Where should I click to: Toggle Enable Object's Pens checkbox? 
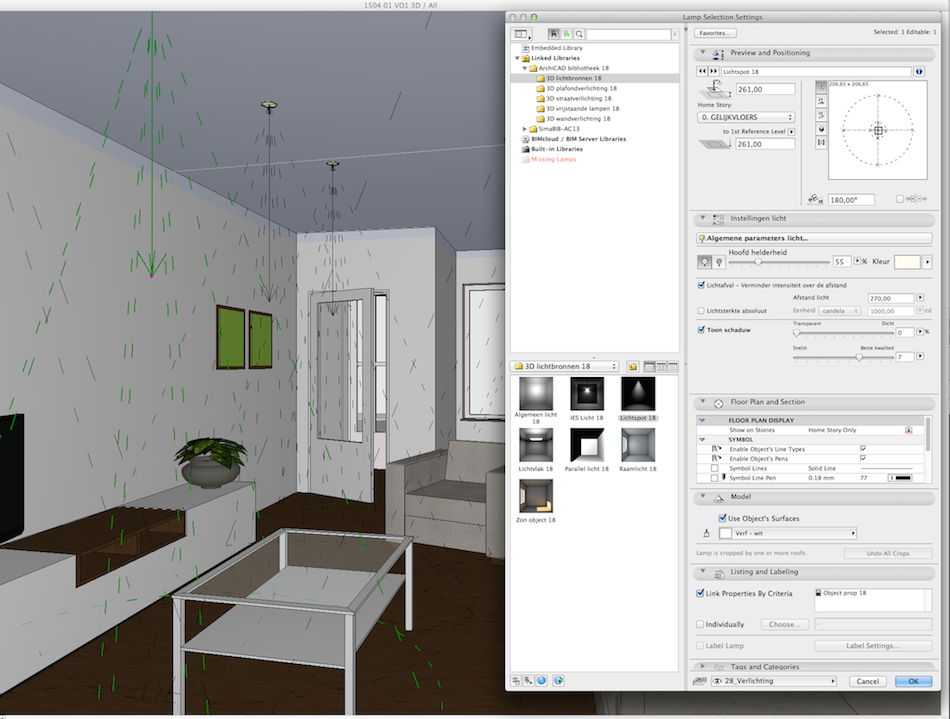[x=863, y=459]
